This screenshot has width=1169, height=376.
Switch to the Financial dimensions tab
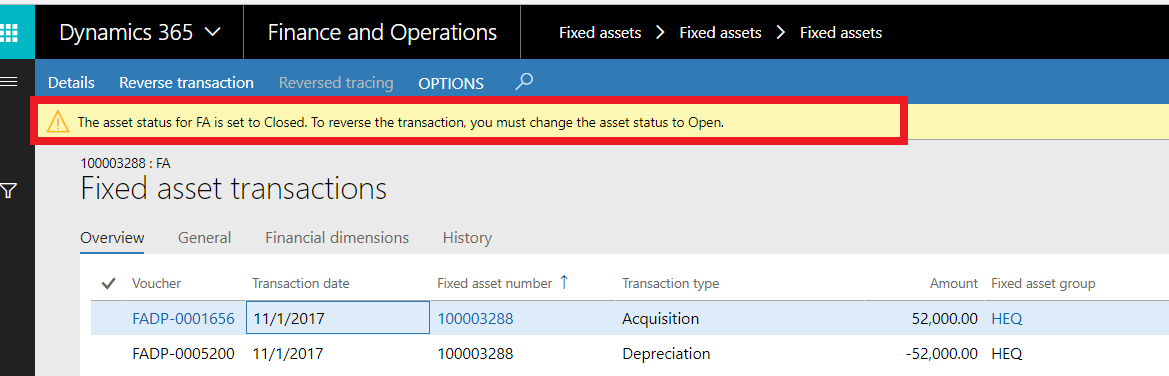[337, 238]
